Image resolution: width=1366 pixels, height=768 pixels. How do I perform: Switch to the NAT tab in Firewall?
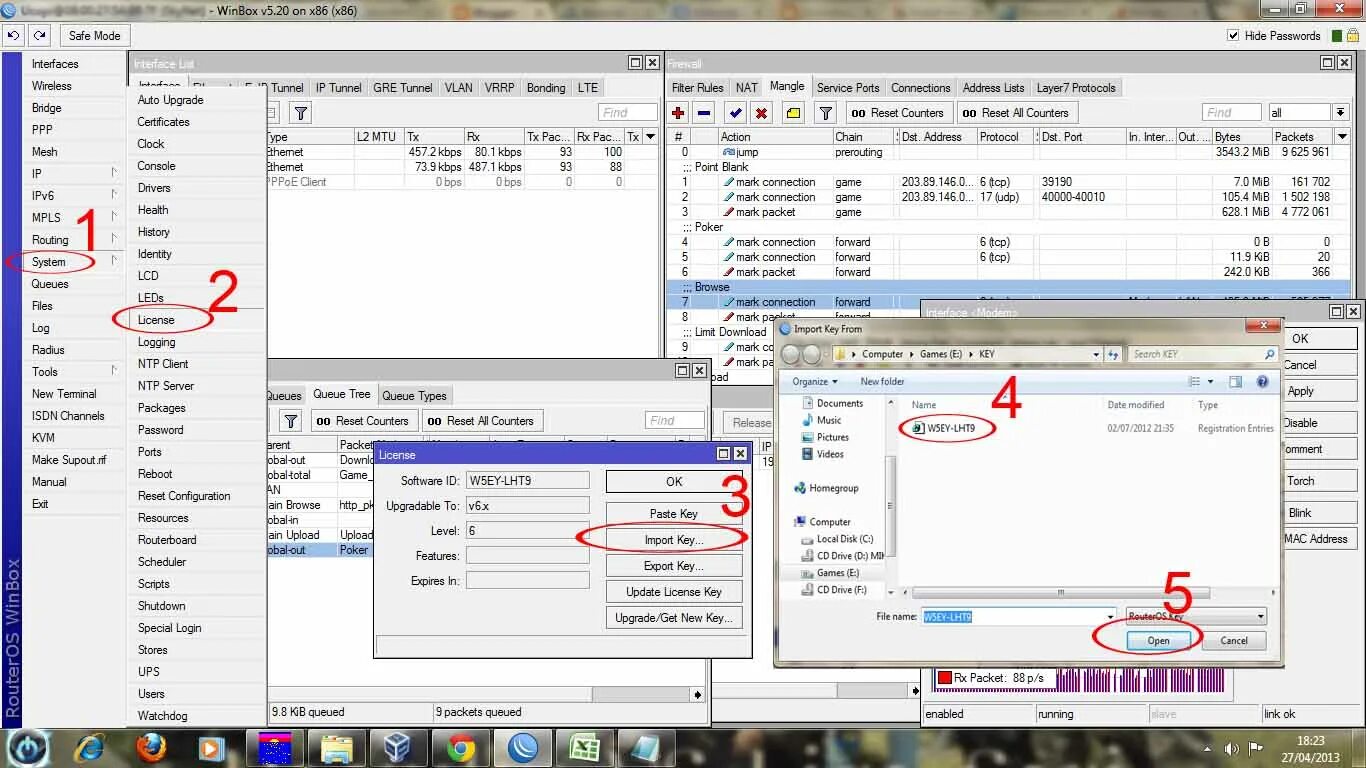click(747, 88)
